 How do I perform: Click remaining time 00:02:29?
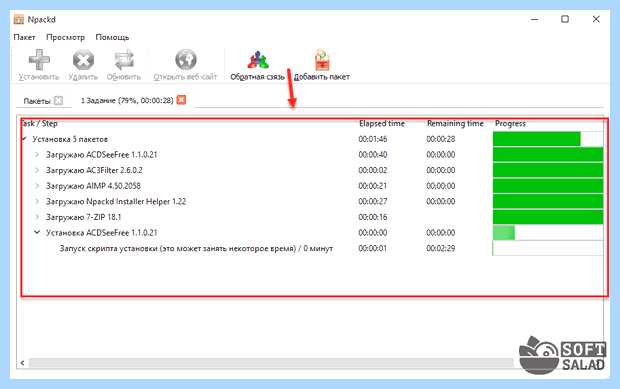(x=440, y=248)
